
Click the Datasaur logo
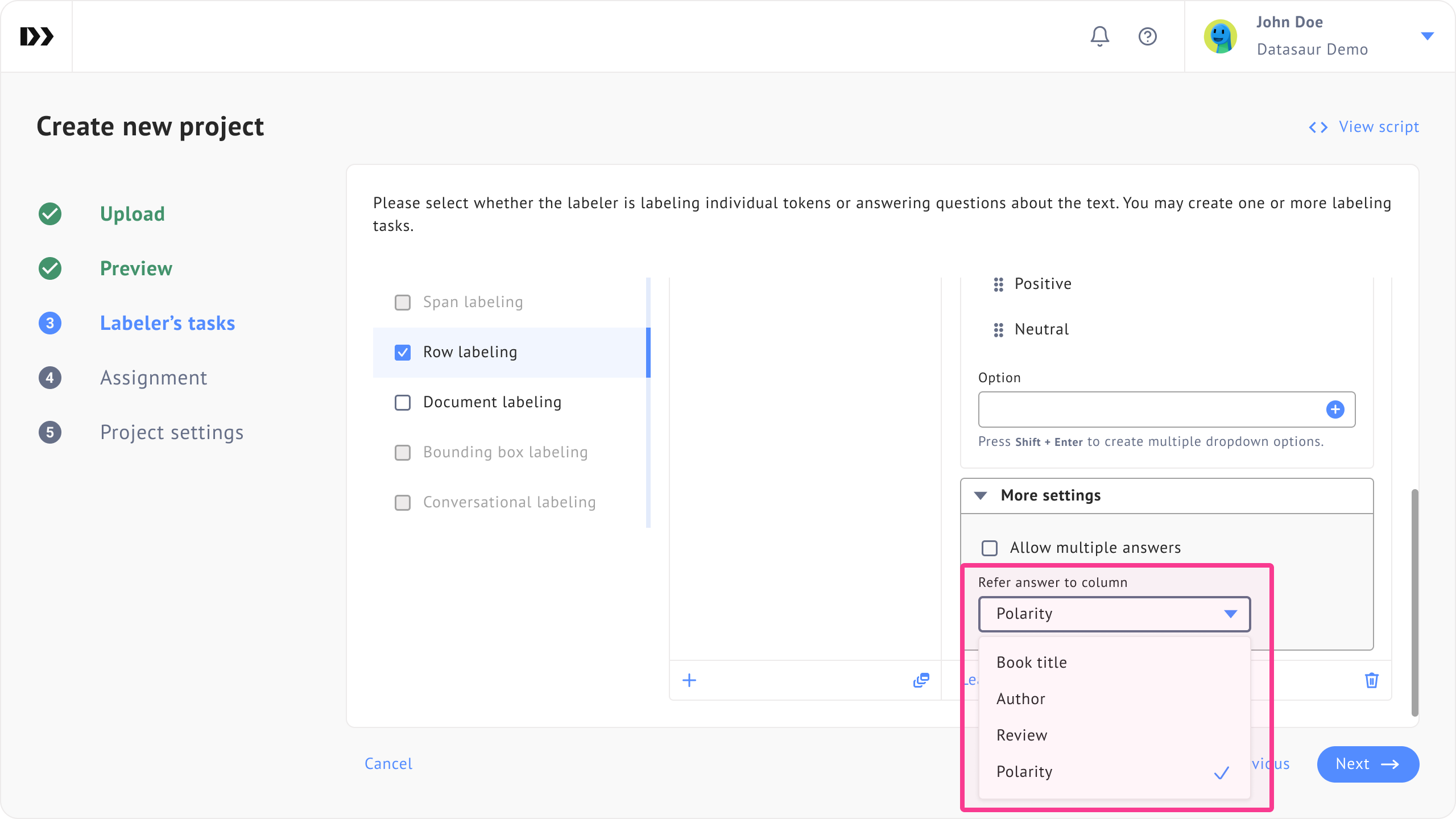36,36
